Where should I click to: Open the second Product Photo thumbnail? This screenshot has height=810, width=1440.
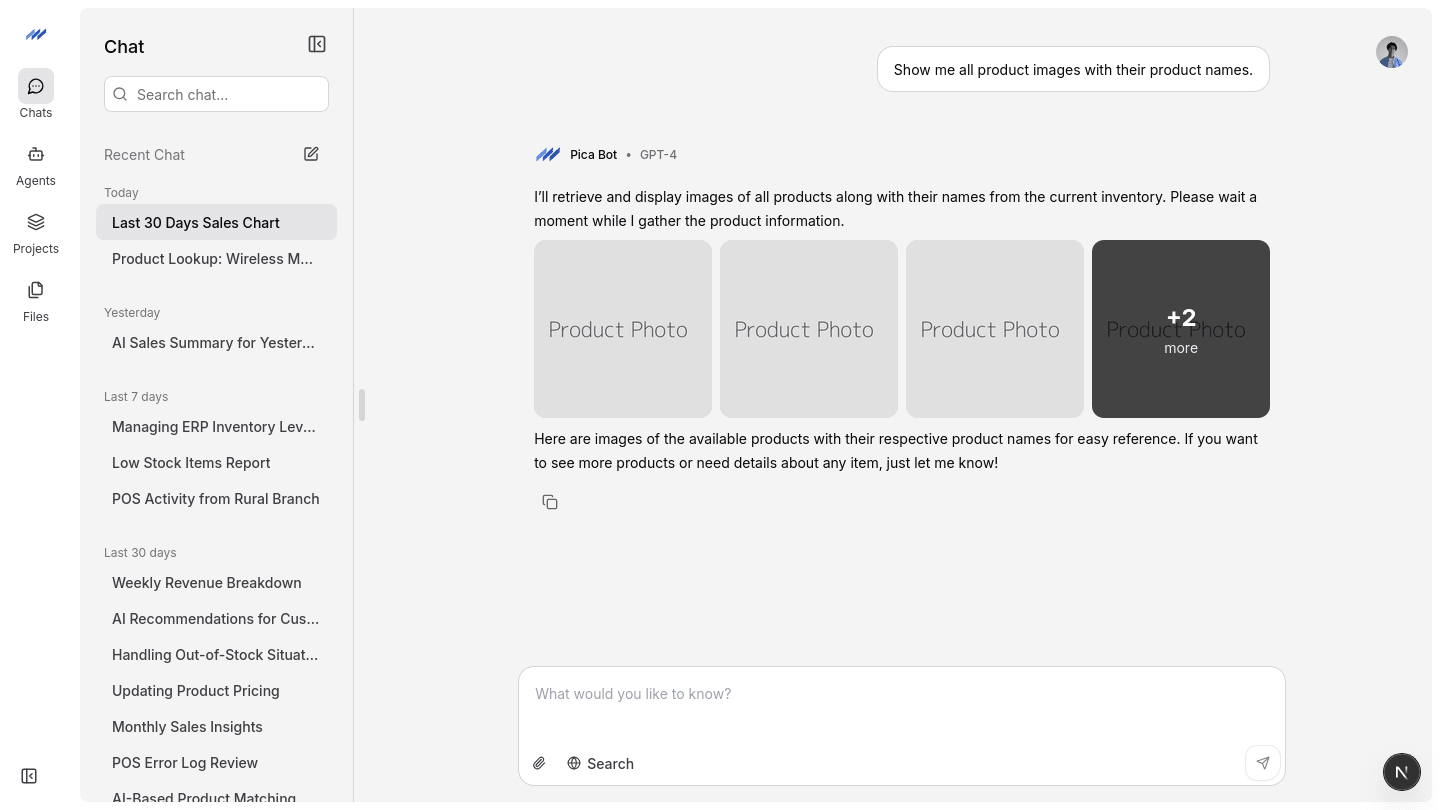pos(809,329)
